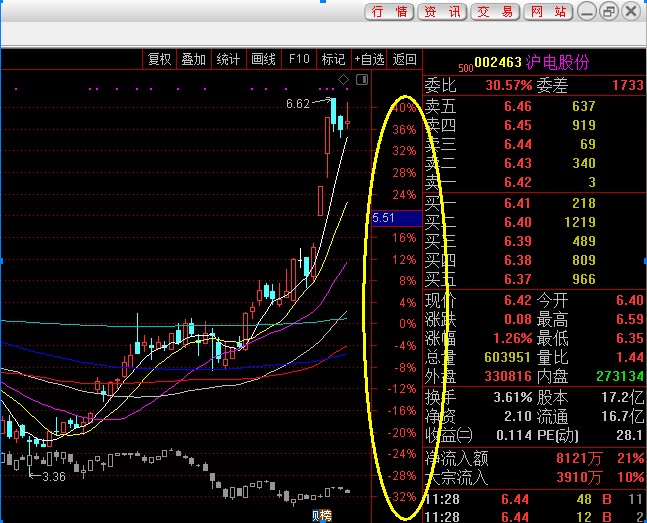
Task: Open 统计 statistics tool
Action: [228, 59]
